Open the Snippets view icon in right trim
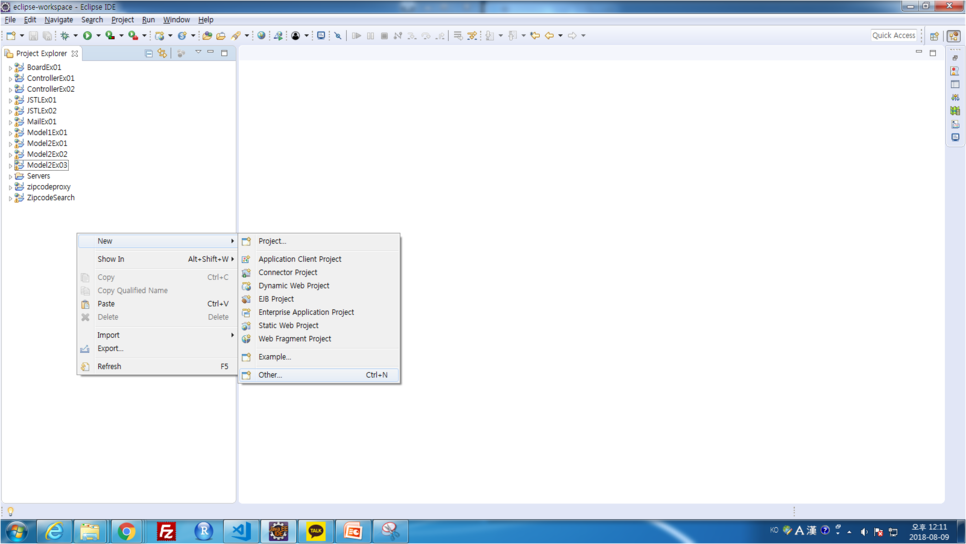 pyautogui.click(x=955, y=124)
